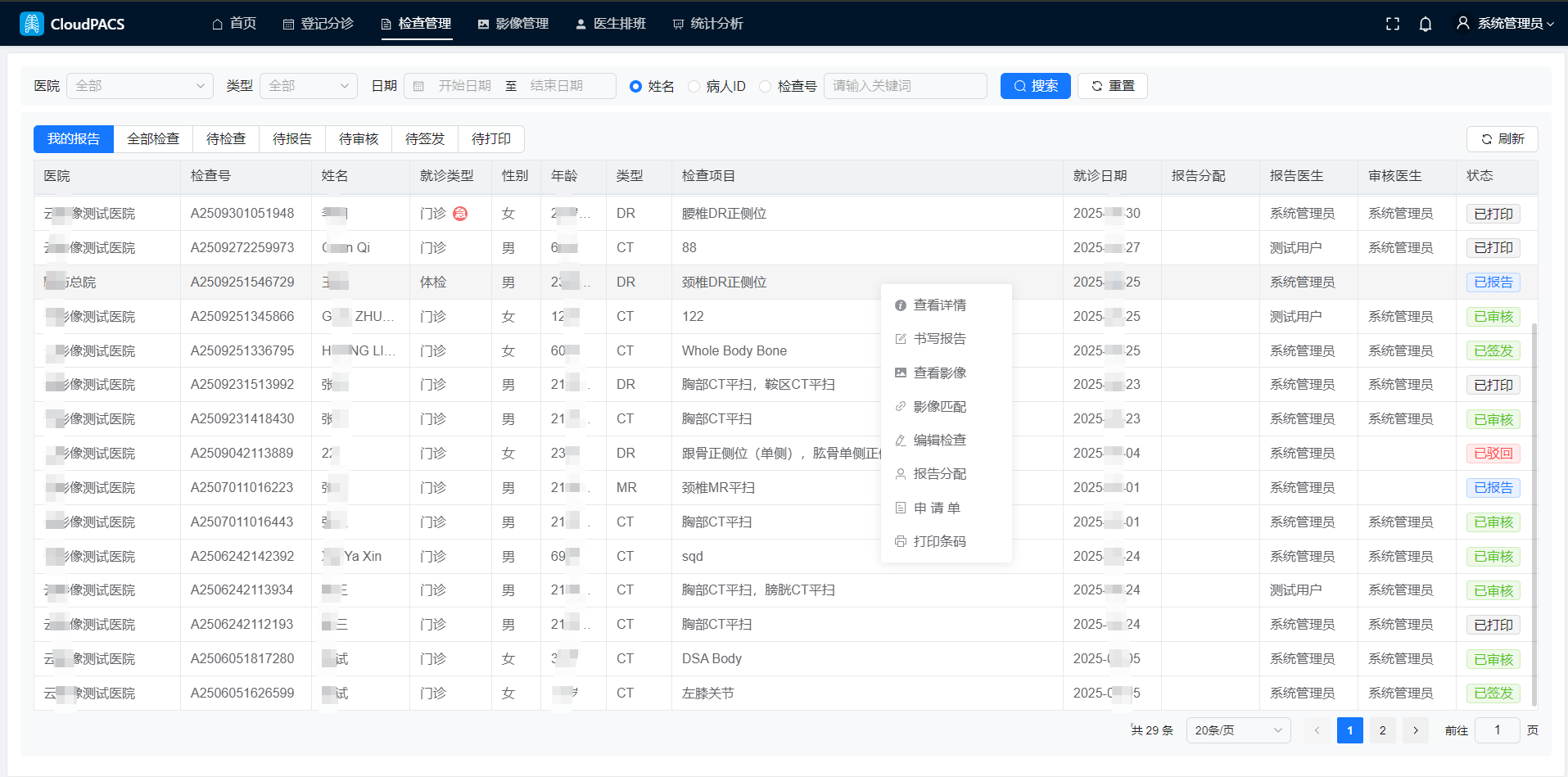Go to page 2 of results
1568x777 pixels.
point(1382,730)
